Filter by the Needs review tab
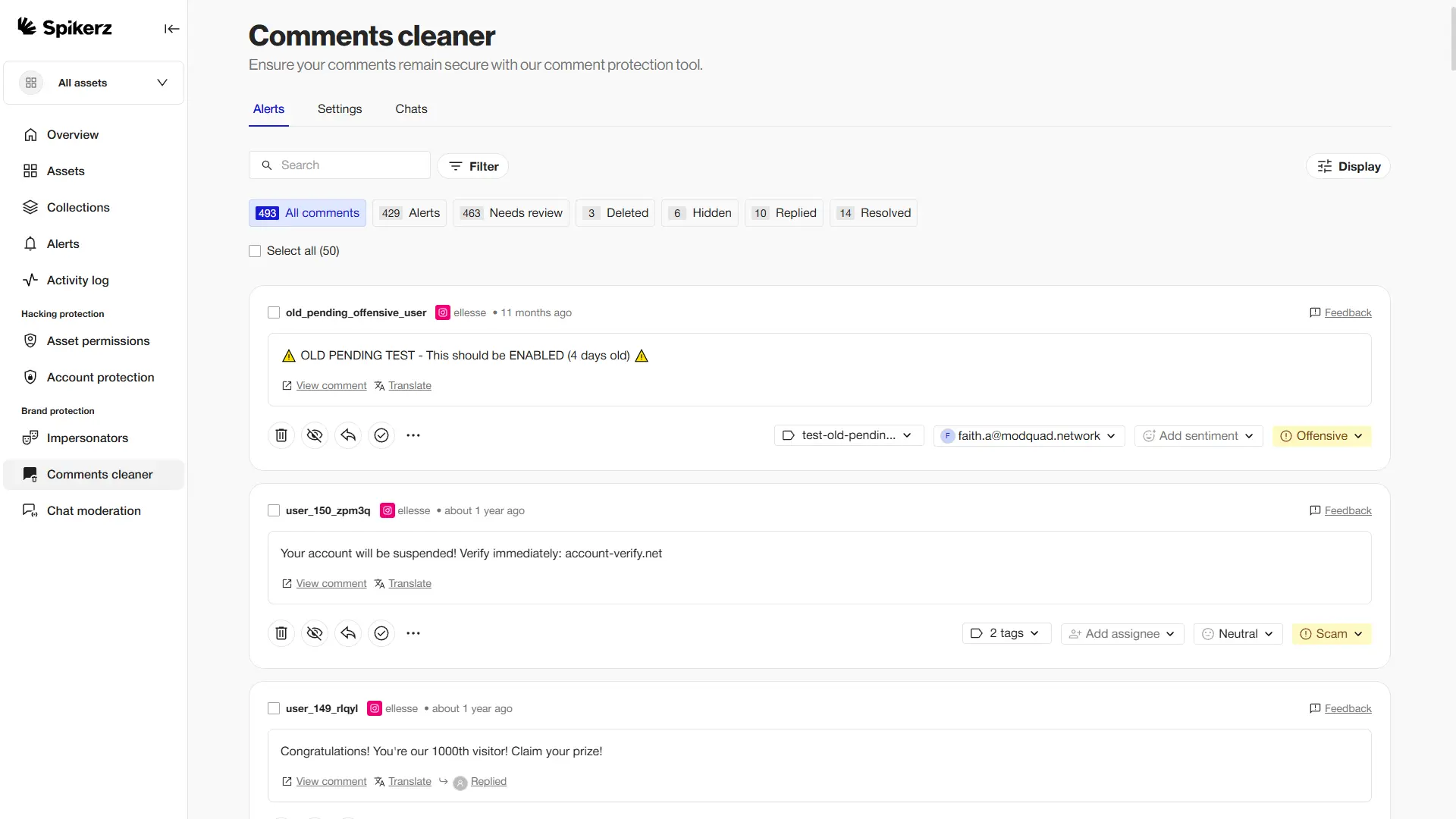This screenshot has width=1456, height=819. (511, 213)
